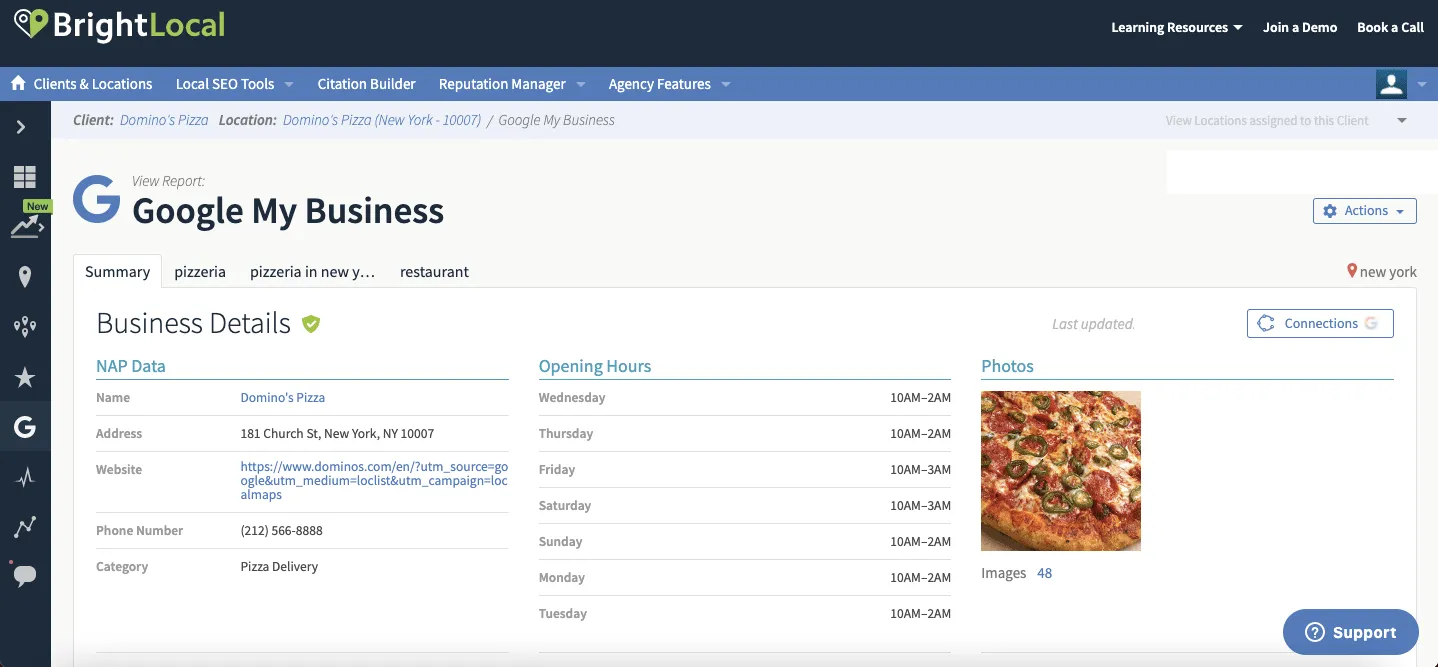1438x667 pixels.
Task: Open the dominos.com website URL link
Action: click(374, 481)
